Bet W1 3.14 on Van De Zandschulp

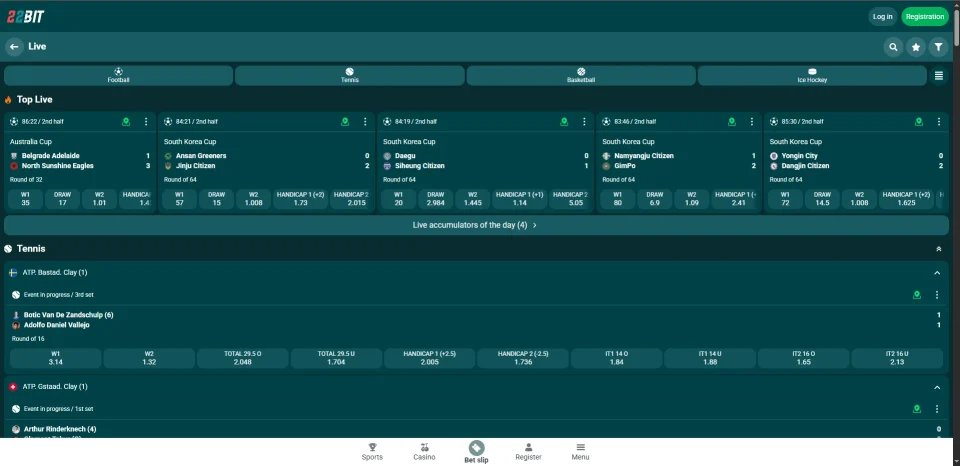[56, 358]
